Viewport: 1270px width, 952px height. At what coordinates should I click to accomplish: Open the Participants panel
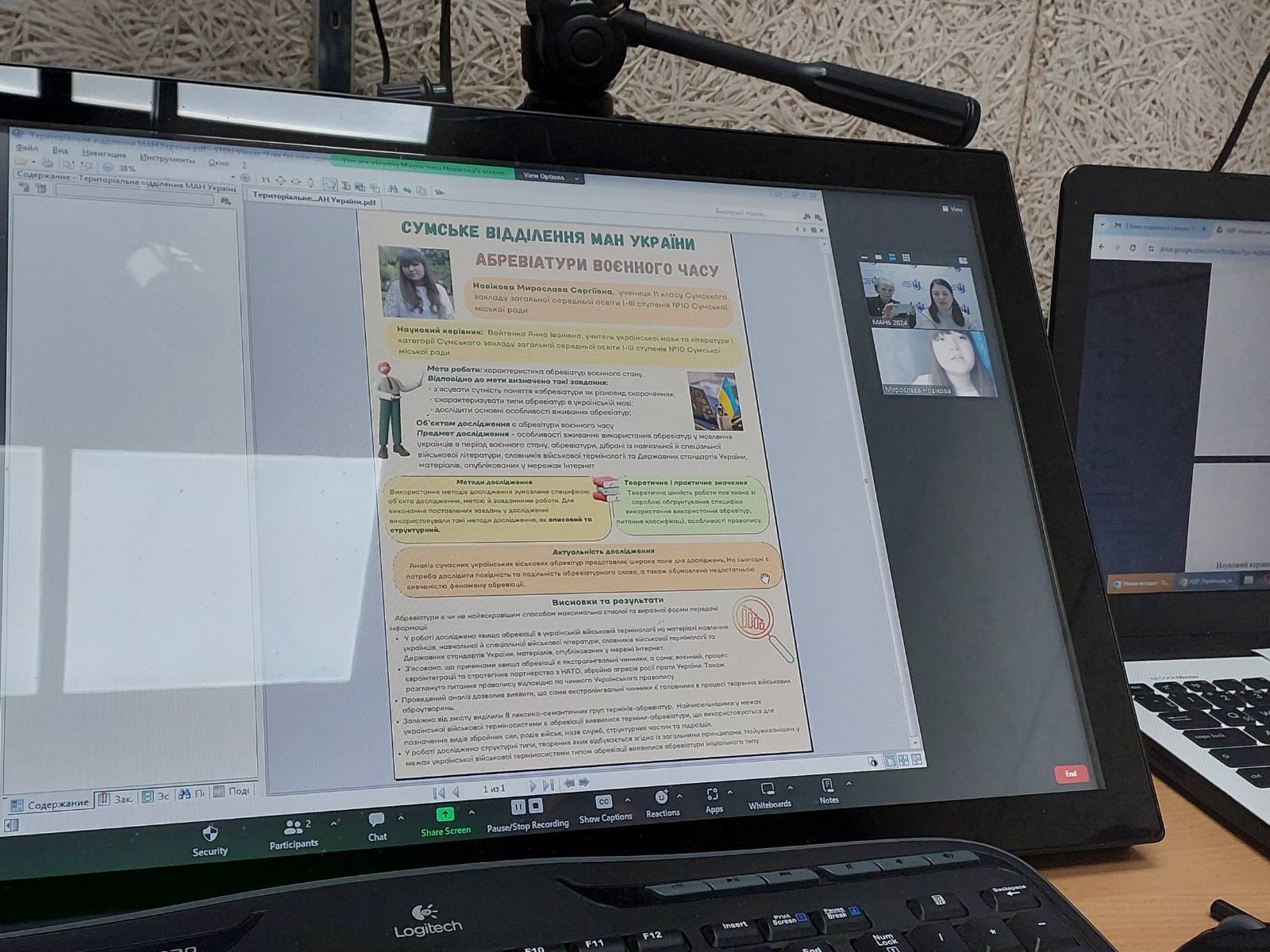(293, 831)
